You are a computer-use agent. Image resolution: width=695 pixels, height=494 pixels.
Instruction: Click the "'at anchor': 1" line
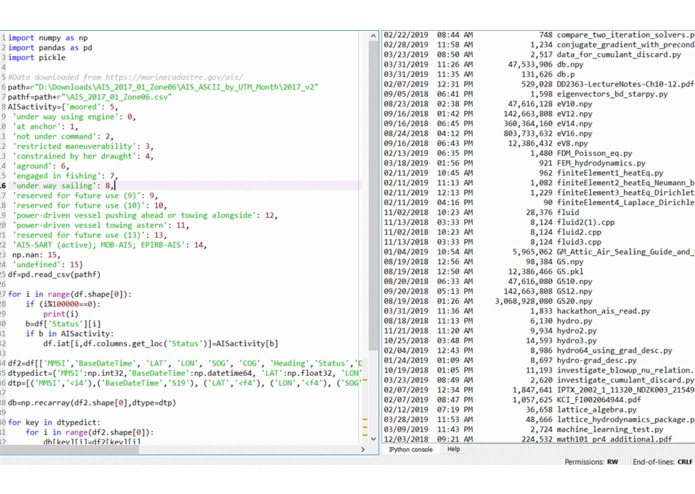[45, 126]
